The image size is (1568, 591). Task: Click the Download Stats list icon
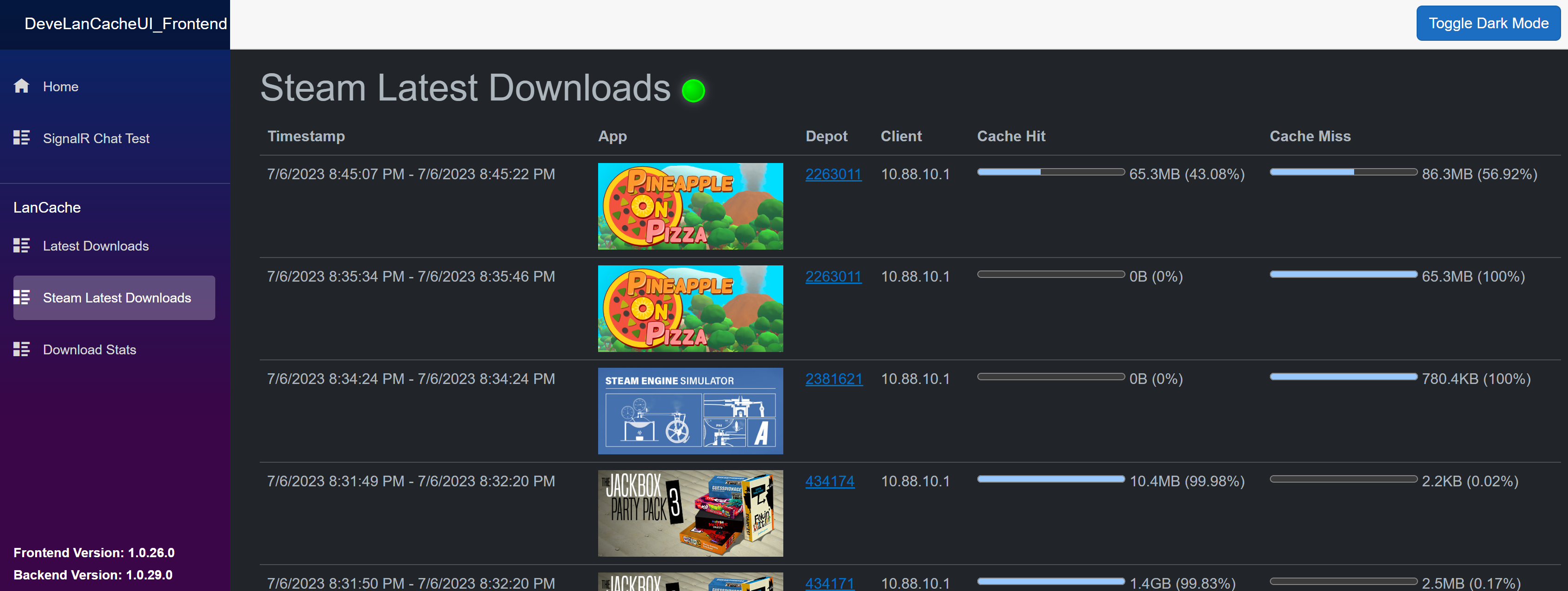(x=21, y=349)
